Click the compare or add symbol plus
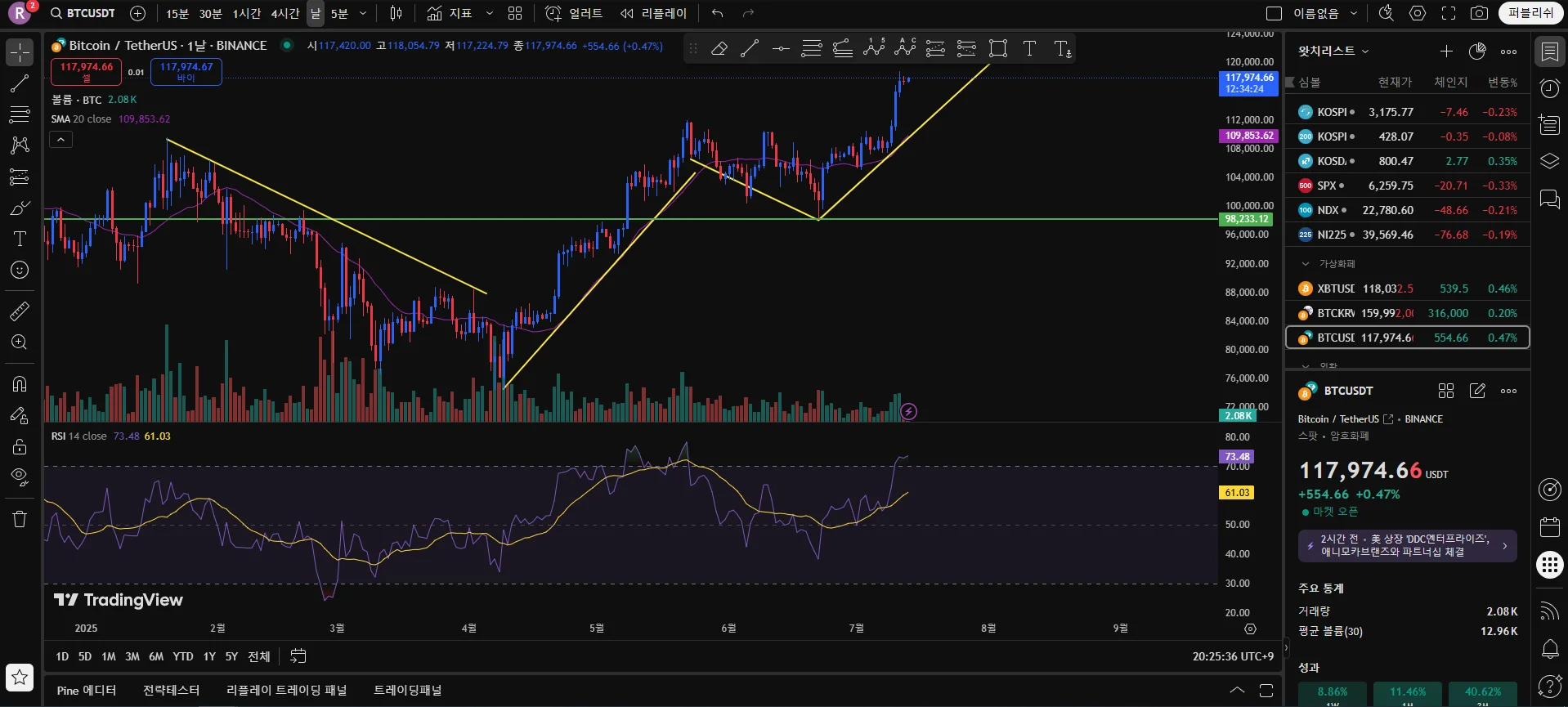Viewport: 1568px width, 707px height. 138,13
